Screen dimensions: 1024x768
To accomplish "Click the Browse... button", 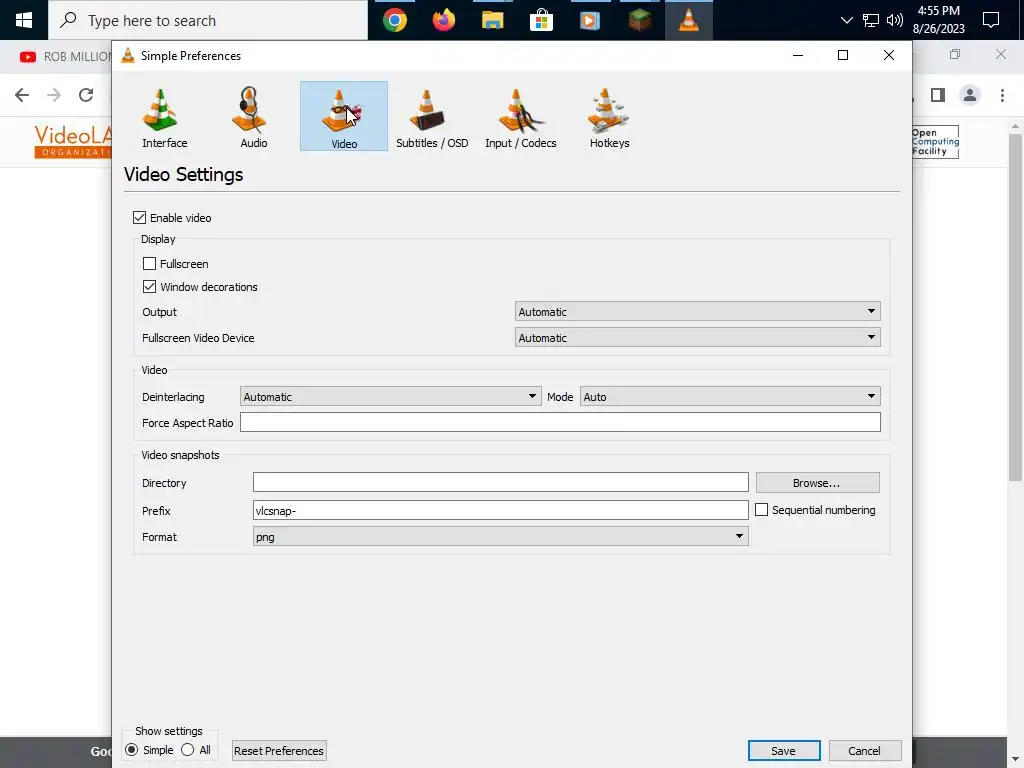I will point(818,483).
